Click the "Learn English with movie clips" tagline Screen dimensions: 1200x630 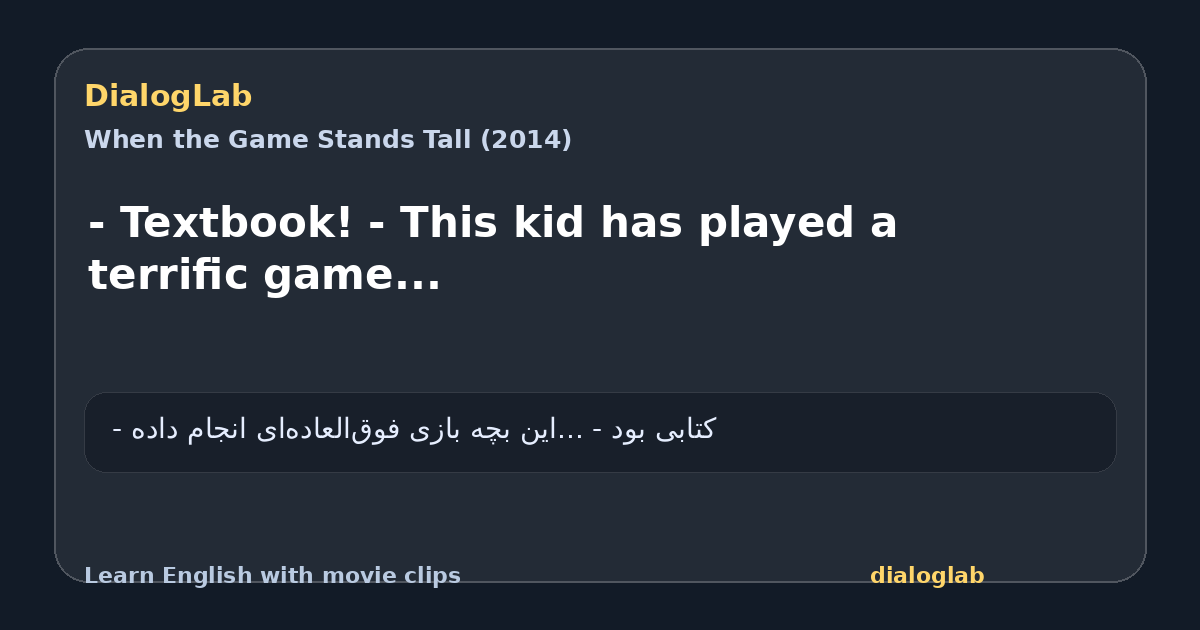click(272, 576)
